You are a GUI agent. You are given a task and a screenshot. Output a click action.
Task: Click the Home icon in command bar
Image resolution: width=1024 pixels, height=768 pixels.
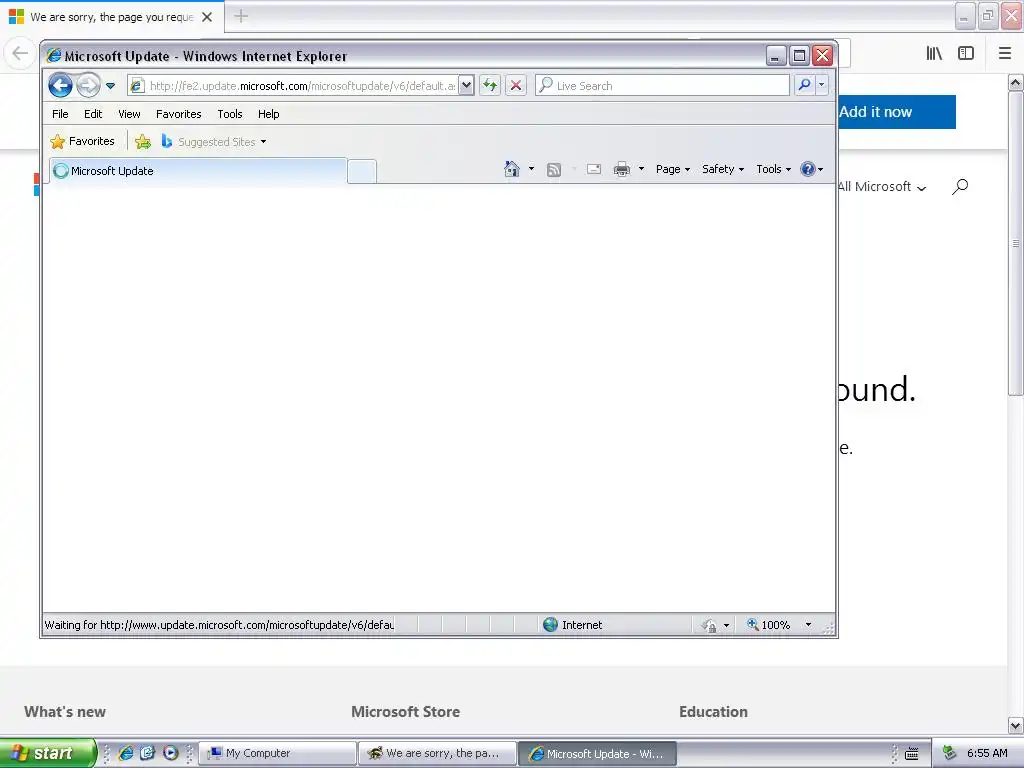(512, 169)
